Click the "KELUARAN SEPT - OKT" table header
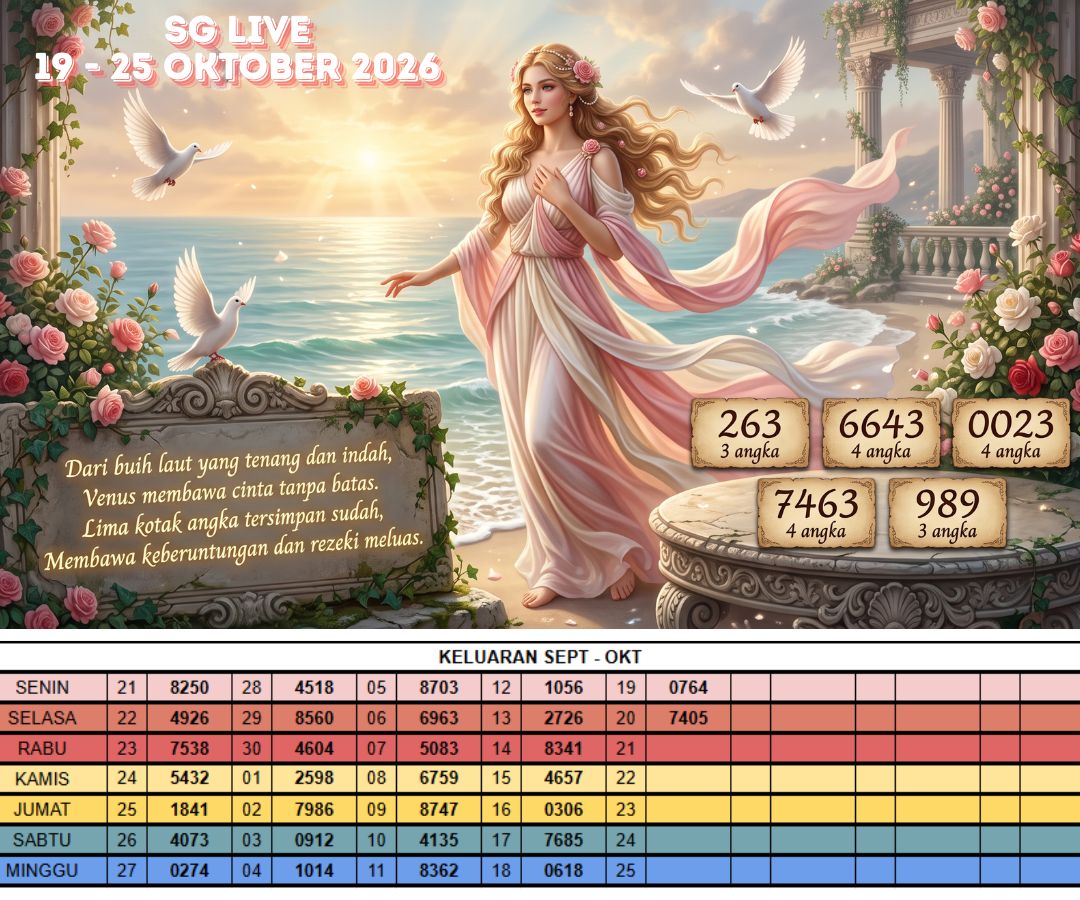 [x=540, y=657]
